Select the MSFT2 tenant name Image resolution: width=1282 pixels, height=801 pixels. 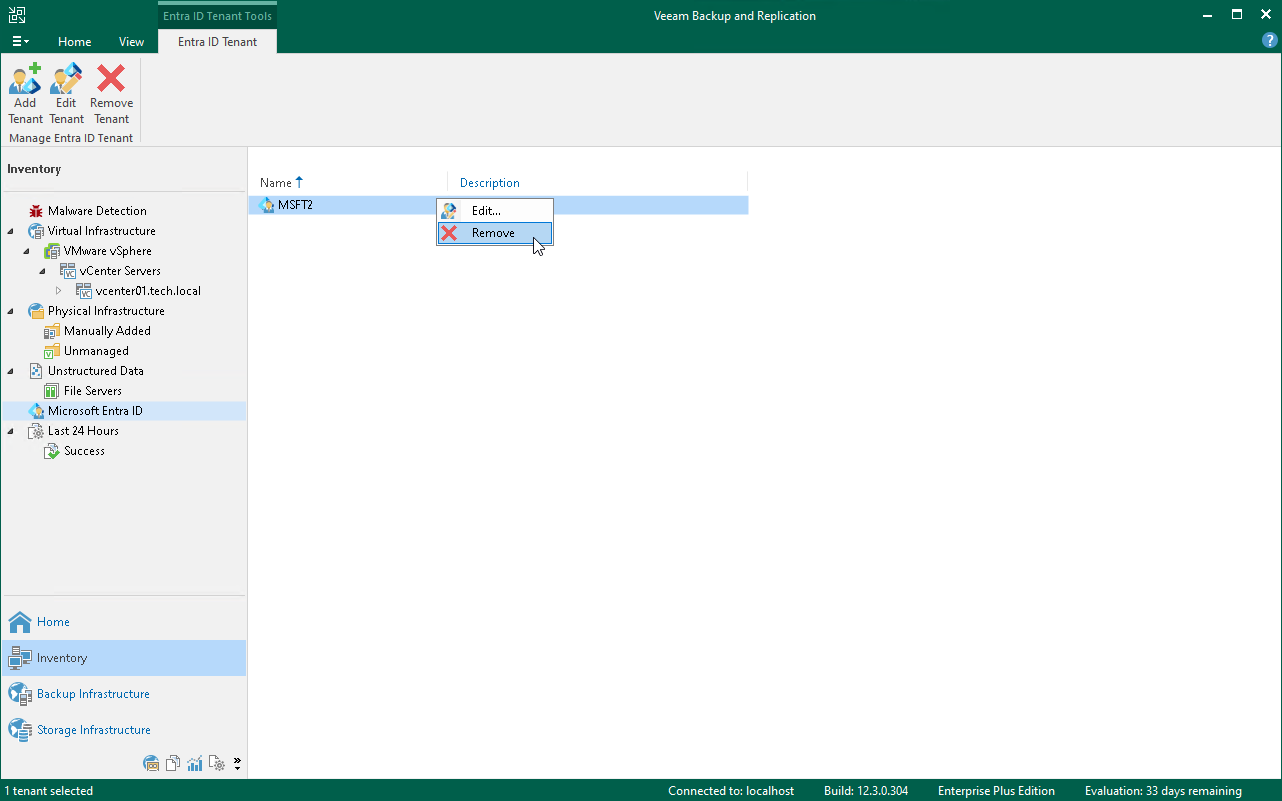[296, 205]
